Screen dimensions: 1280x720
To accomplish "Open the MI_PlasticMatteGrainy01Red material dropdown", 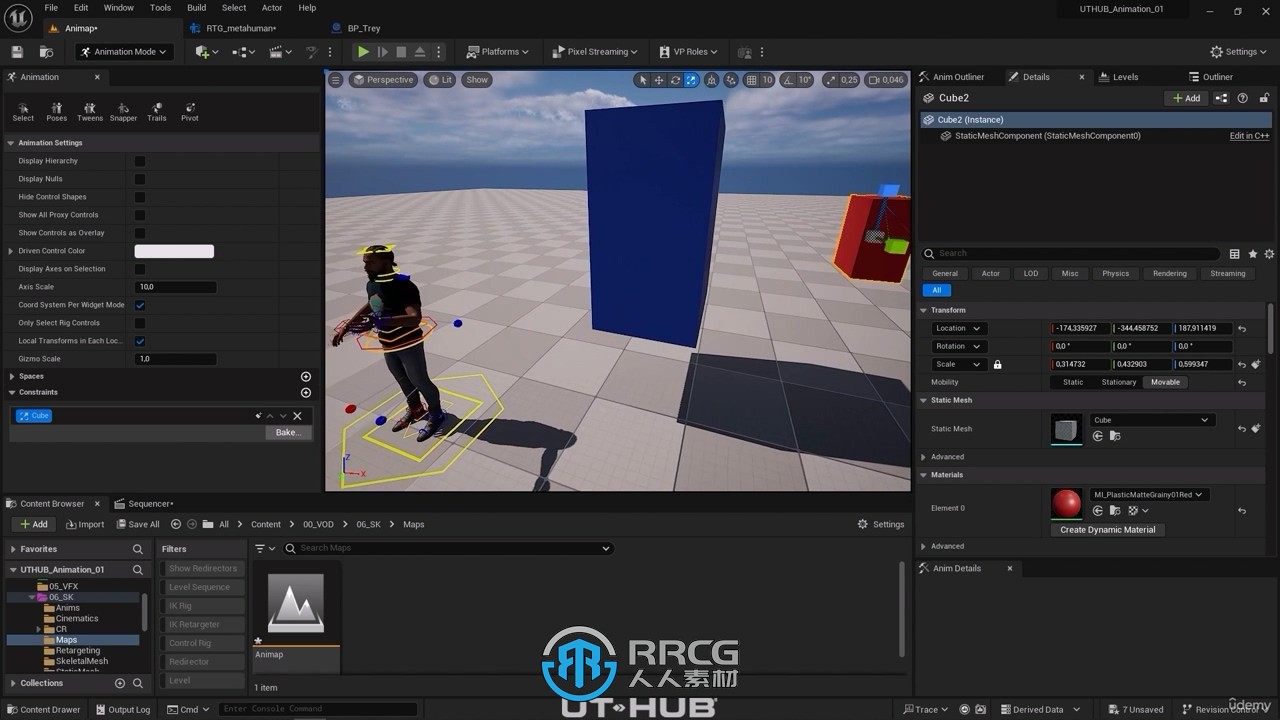I will pos(1149,494).
